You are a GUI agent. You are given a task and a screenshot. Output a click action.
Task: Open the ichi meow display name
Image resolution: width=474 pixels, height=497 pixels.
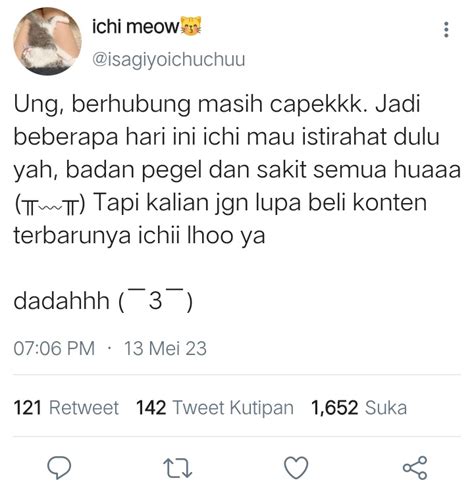pos(136,27)
